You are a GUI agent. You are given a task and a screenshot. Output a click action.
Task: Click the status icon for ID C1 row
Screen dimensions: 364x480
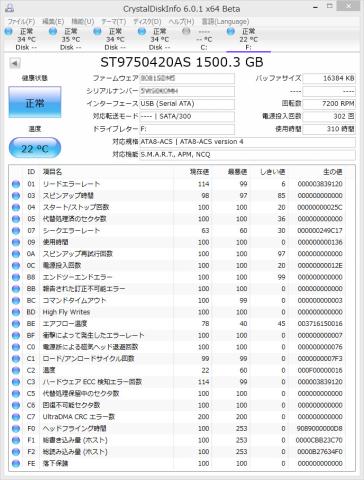click(16, 359)
